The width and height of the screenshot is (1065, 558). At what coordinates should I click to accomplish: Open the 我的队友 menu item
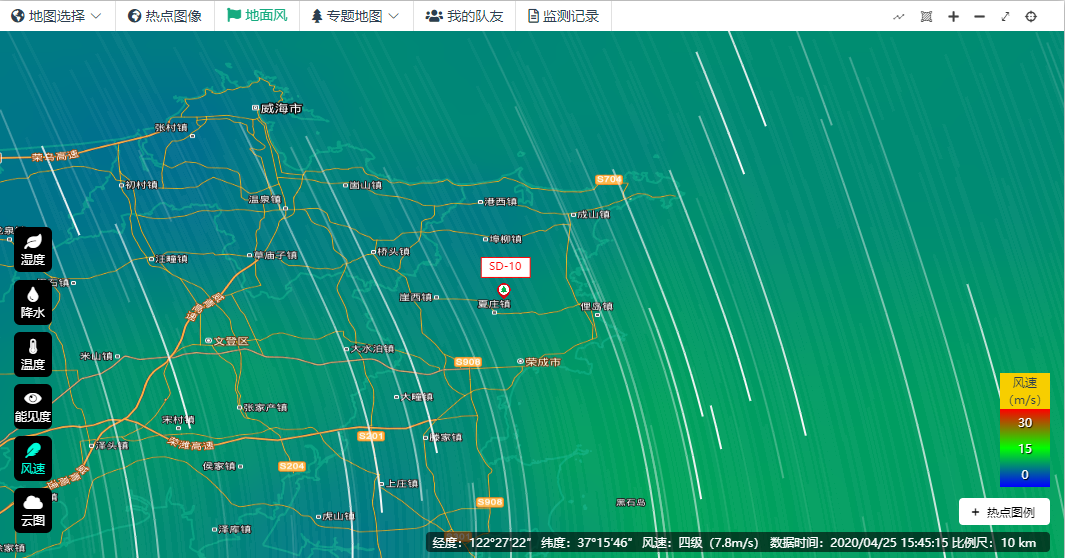[x=464, y=16]
